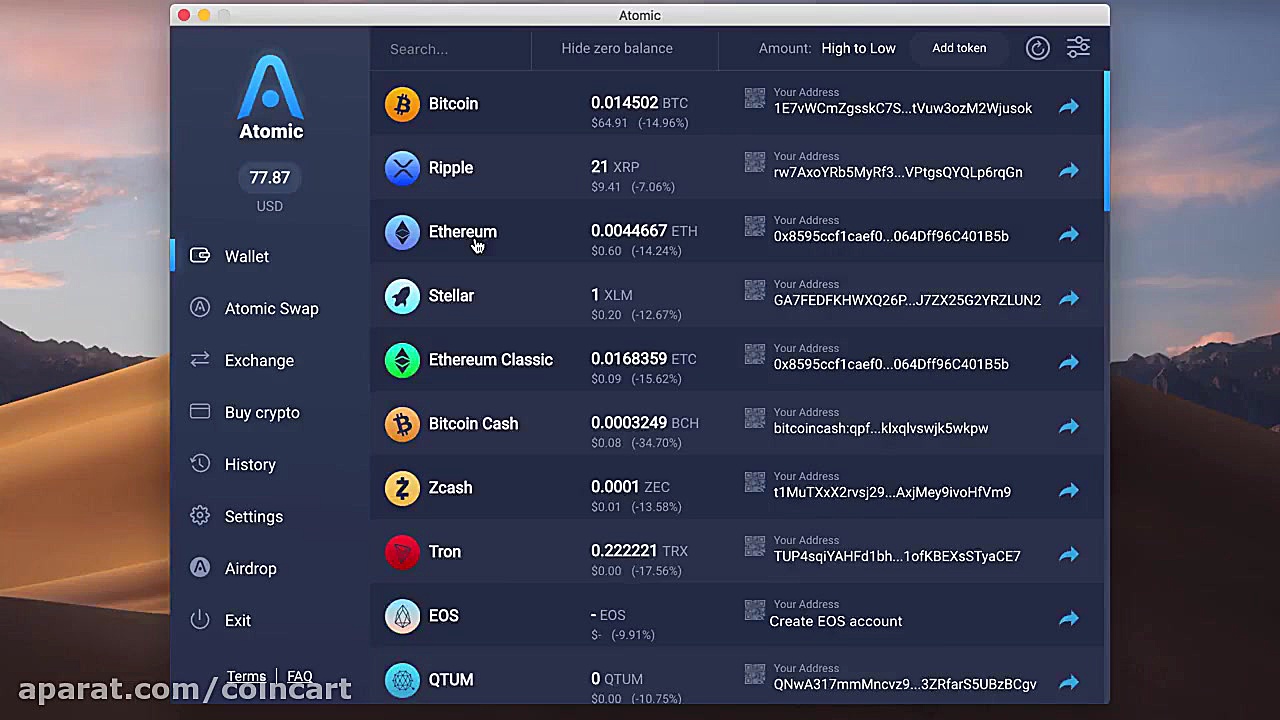This screenshot has height=720, width=1280.
Task: Open the FAQ link
Action: click(x=300, y=677)
